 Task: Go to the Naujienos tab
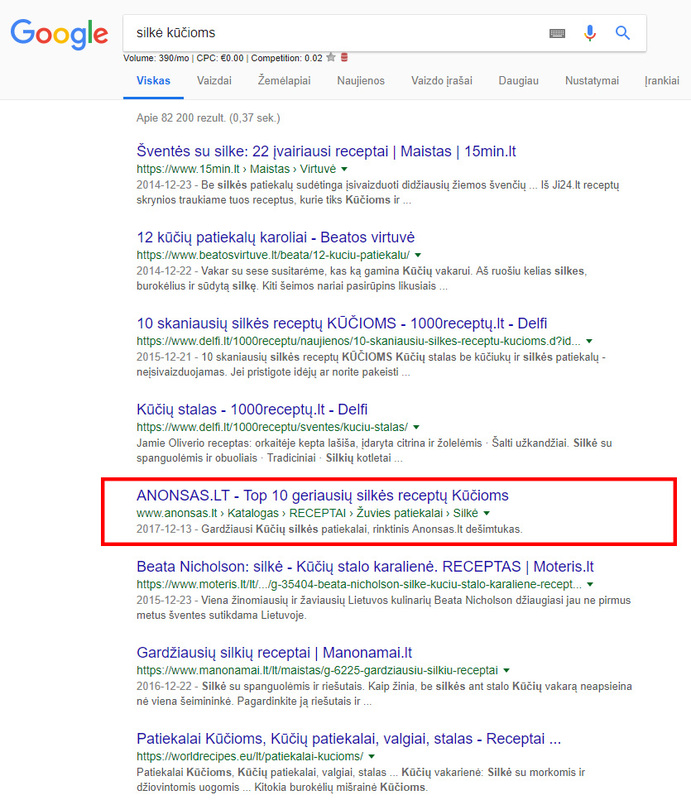click(x=360, y=81)
